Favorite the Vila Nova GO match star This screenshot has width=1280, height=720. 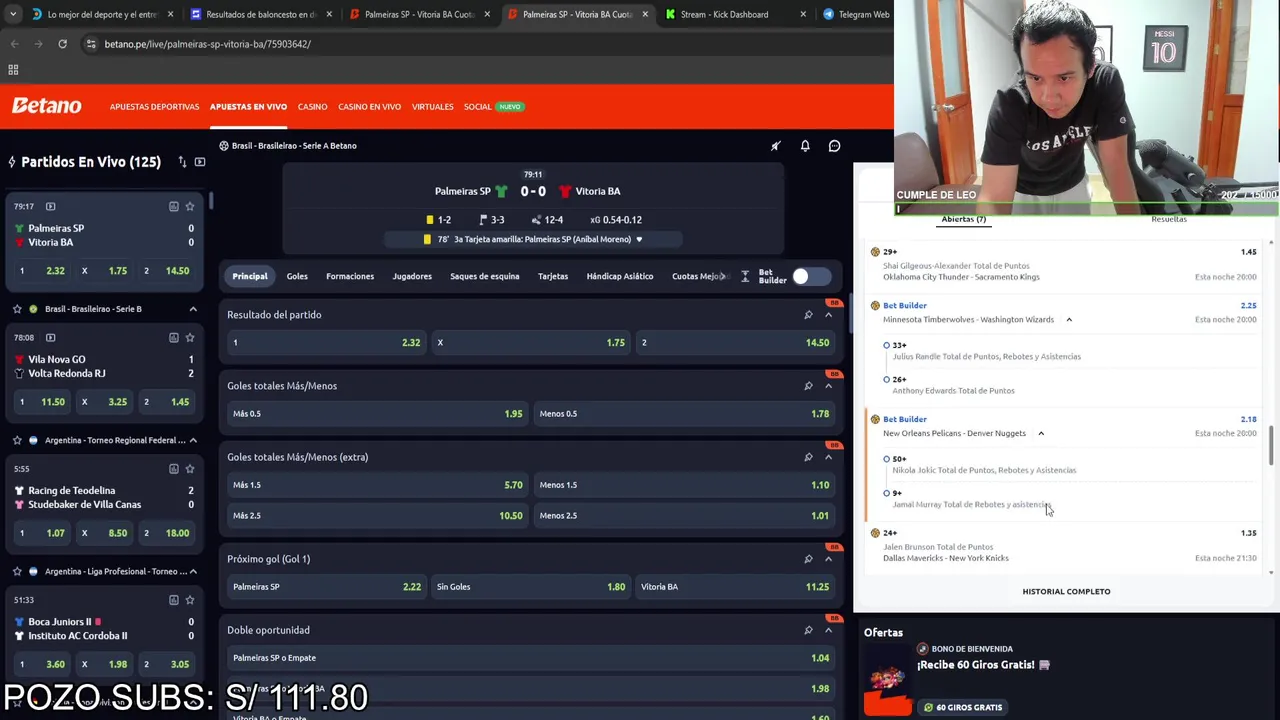coord(189,337)
